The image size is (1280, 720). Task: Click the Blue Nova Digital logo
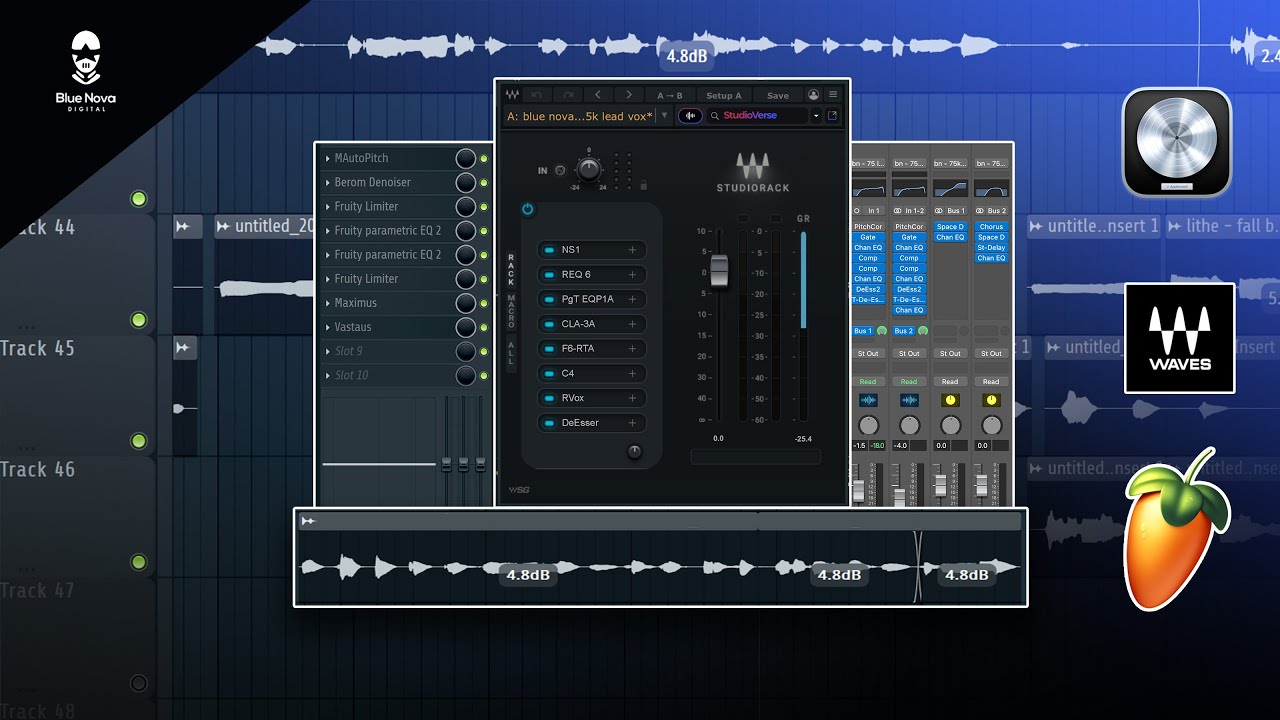86,70
